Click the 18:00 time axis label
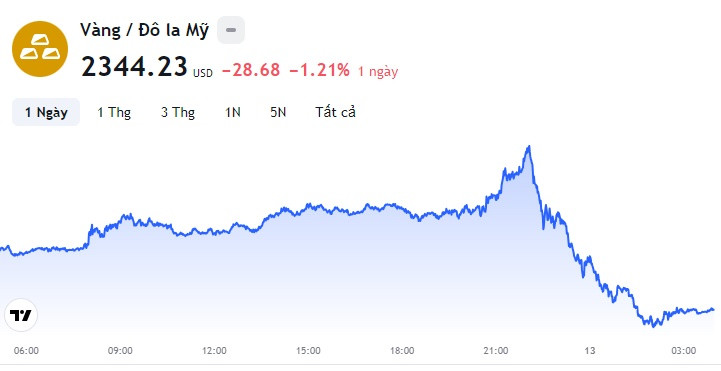 402,351
